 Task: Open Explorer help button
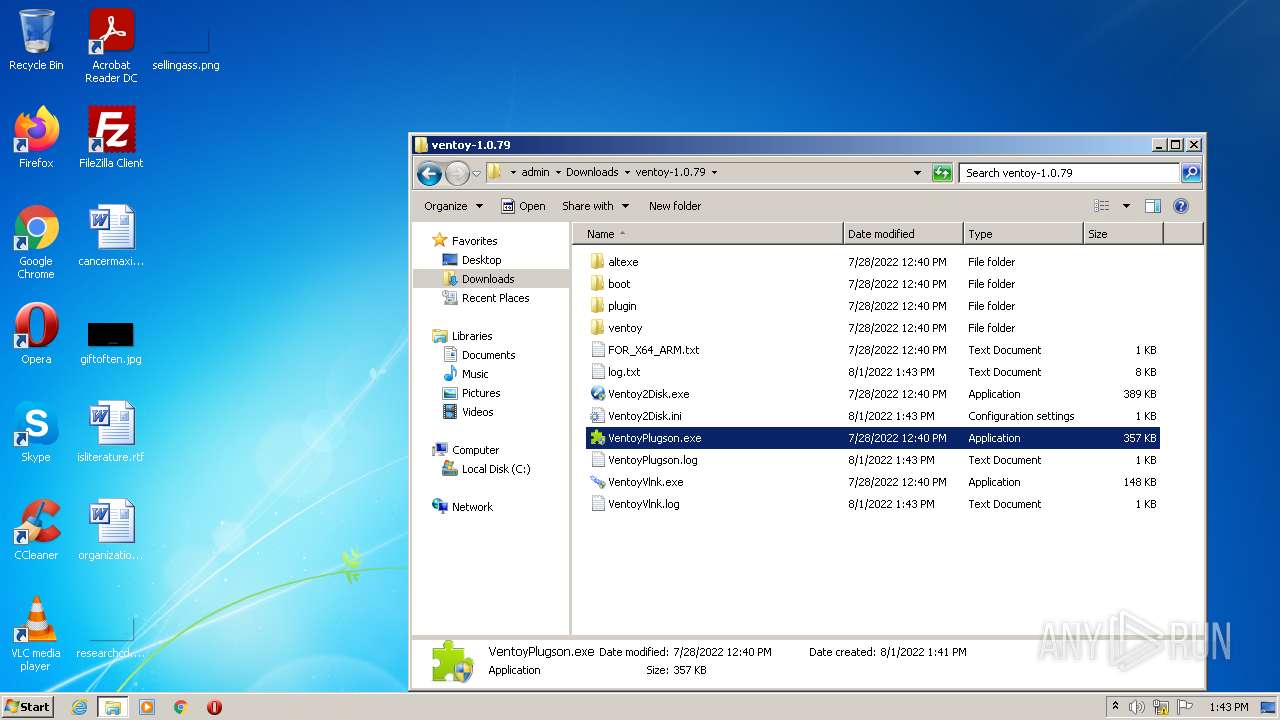[1180, 206]
